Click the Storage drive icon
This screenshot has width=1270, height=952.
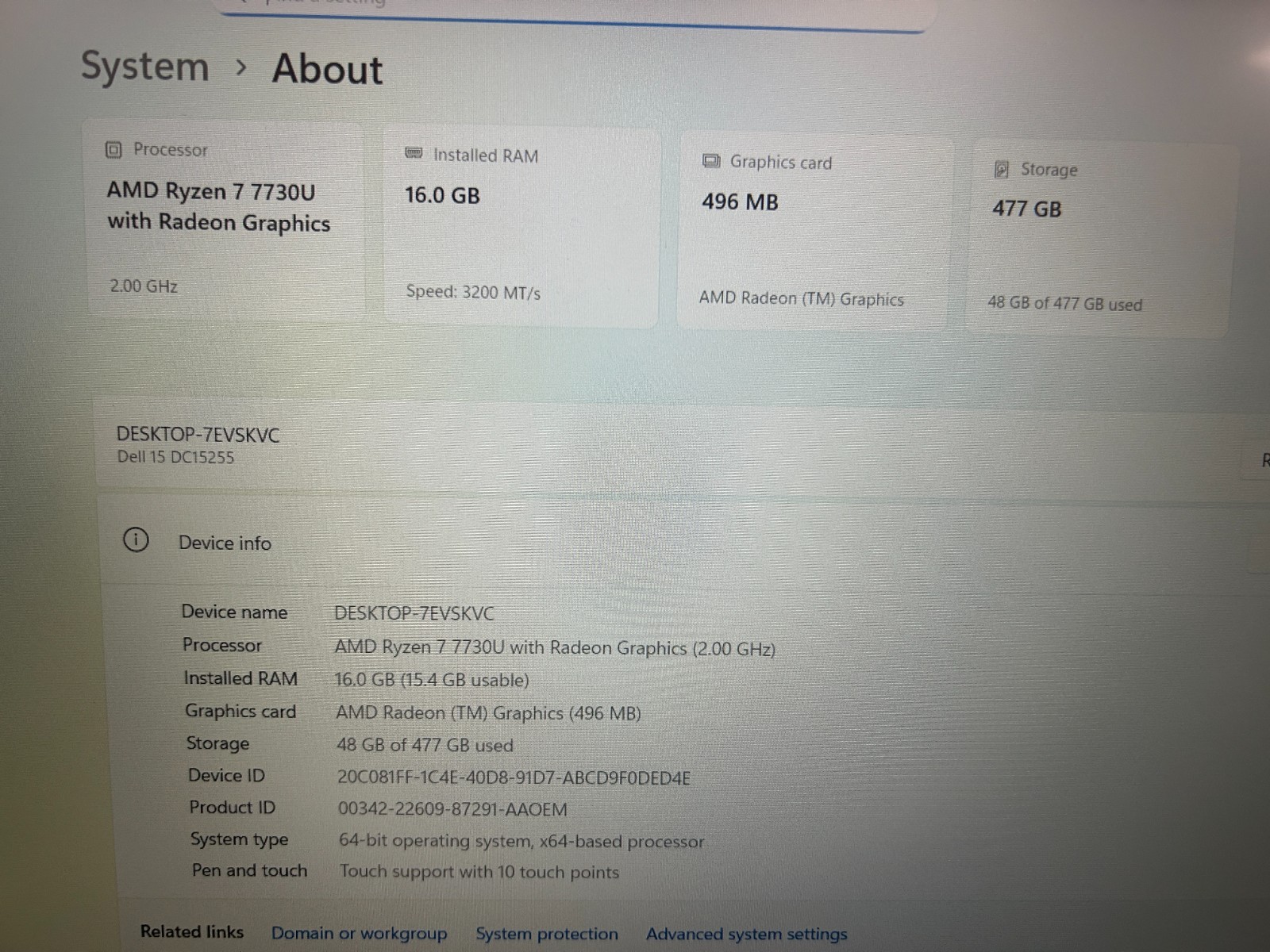point(1002,169)
